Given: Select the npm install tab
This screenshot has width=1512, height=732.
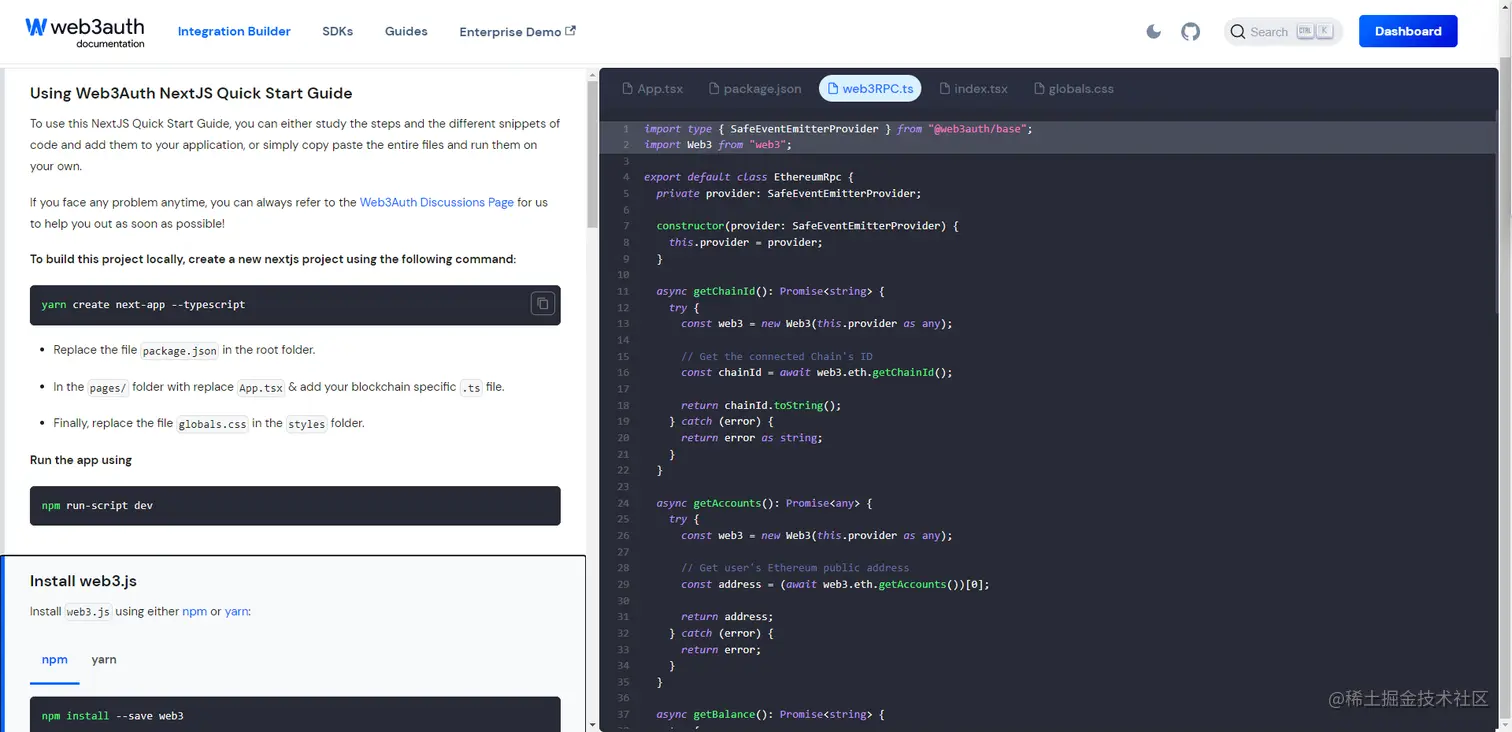Looking at the screenshot, I should click(x=55, y=660).
